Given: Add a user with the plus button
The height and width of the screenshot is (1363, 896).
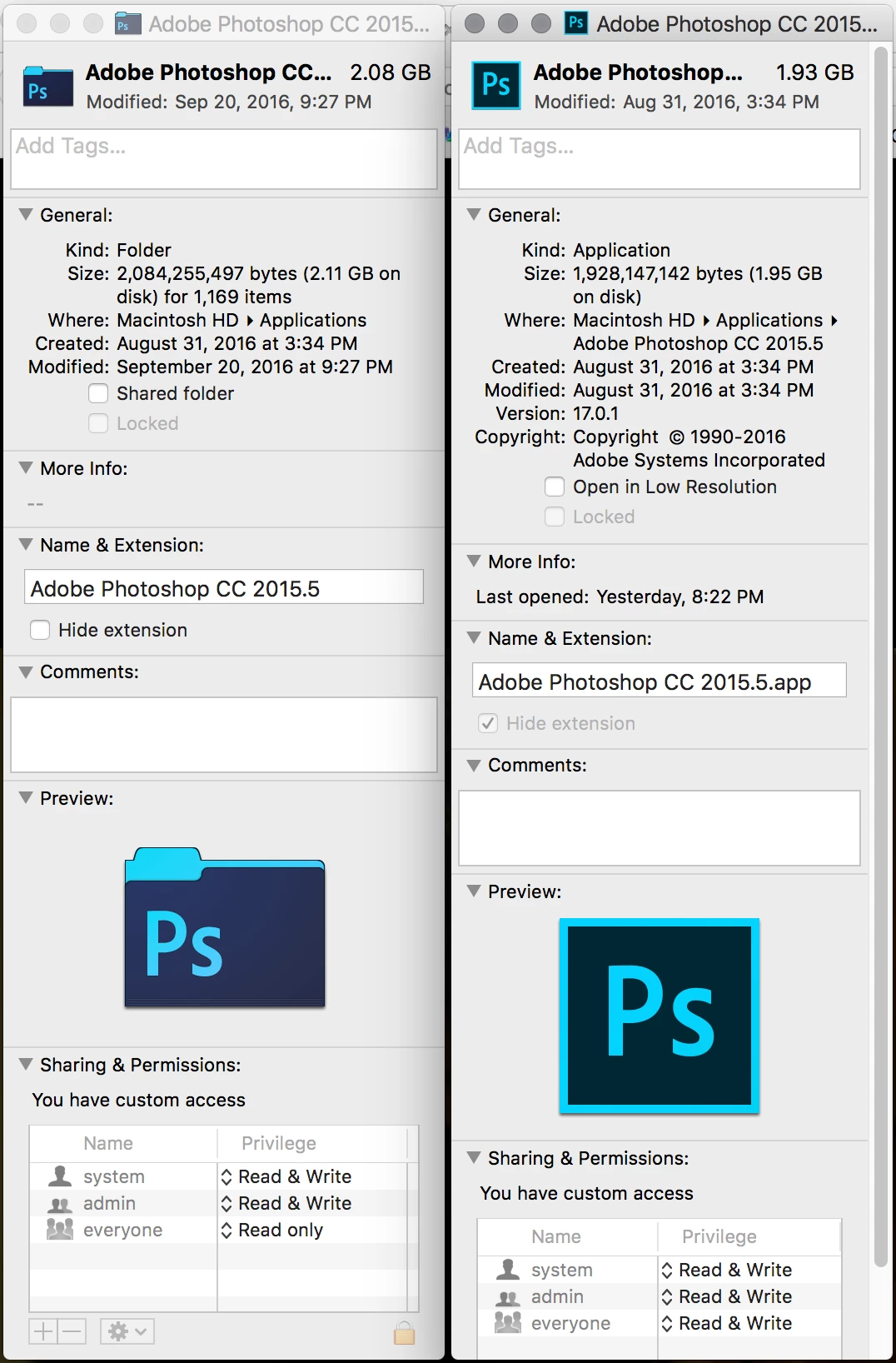Looking at the screenshot, I should click(x=43, y=1331).
